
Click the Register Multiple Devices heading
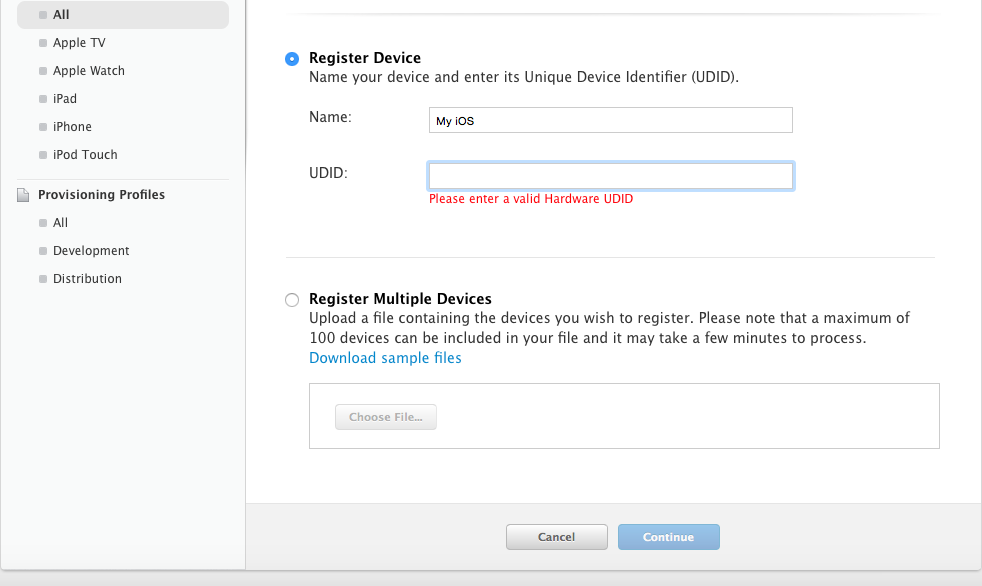click(x=400, y=299)
